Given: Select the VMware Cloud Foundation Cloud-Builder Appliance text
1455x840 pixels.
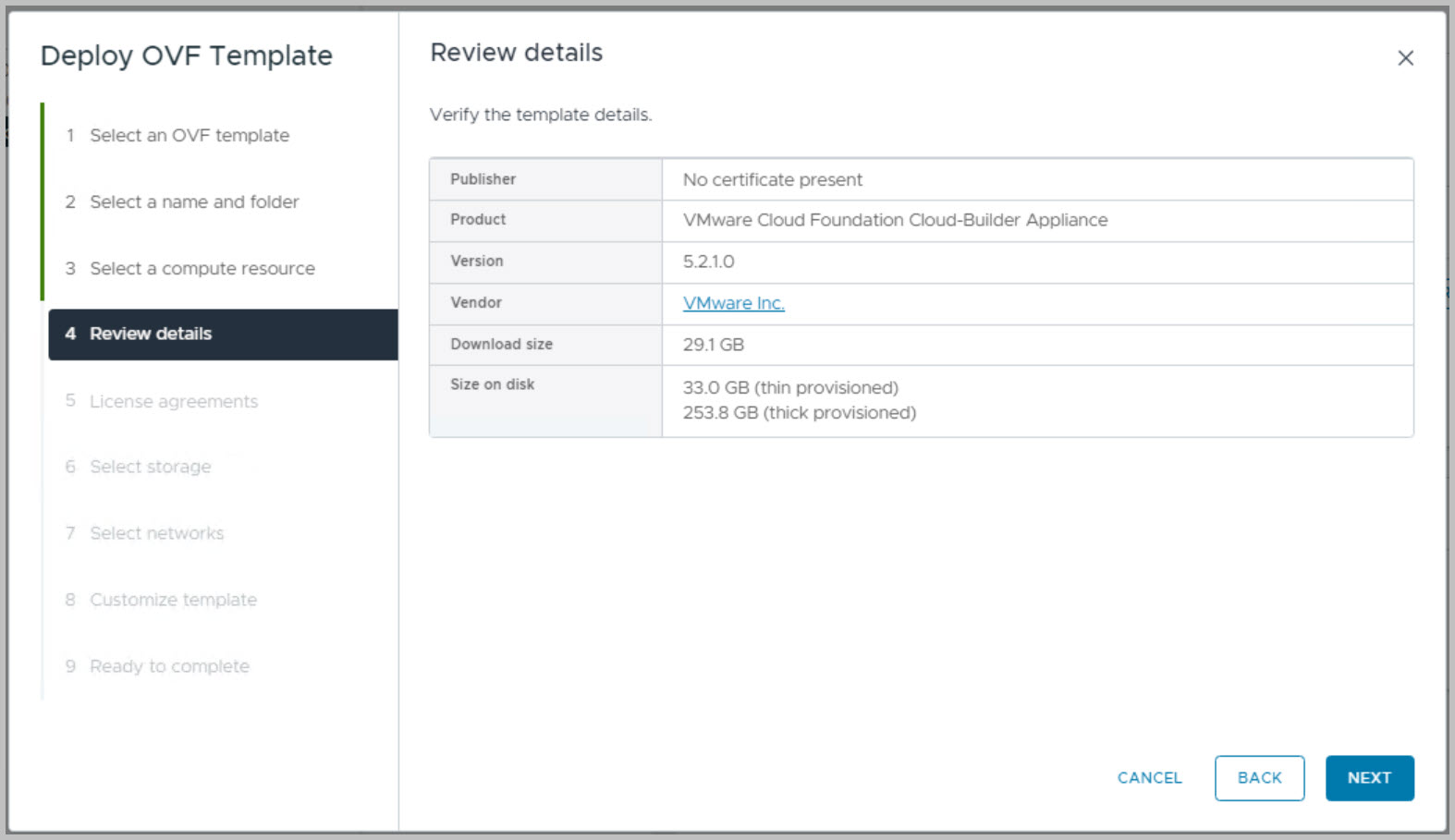Looking at the screenshot, I should (x=894, y=221).
